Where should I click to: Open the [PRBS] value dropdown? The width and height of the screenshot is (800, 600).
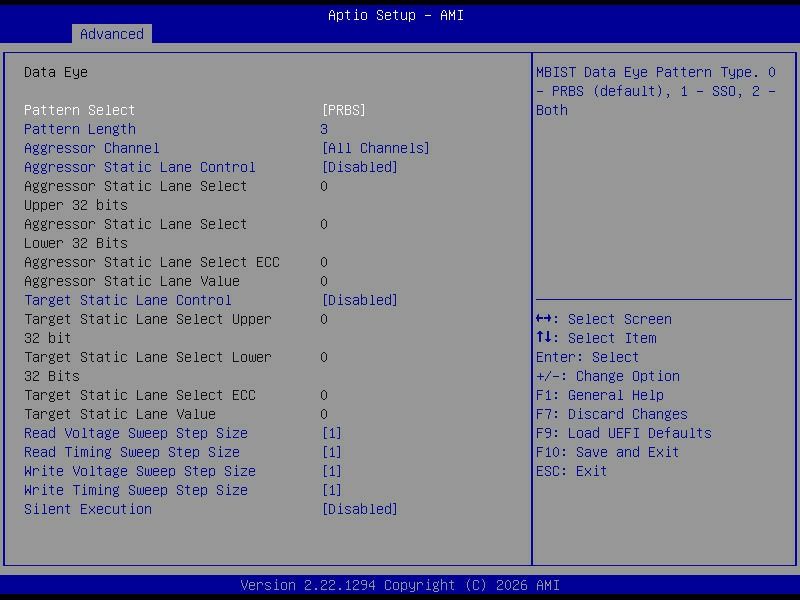(x=344, y=110)
